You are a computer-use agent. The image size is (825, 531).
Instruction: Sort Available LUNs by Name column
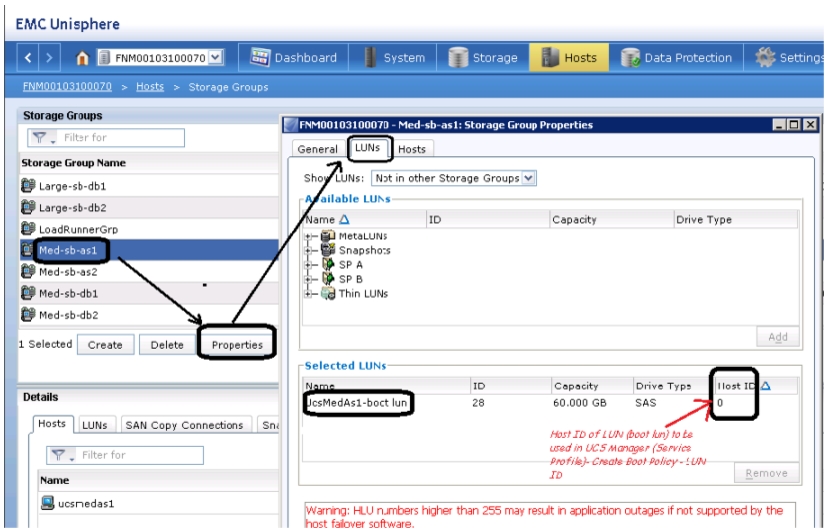point(364,219)
